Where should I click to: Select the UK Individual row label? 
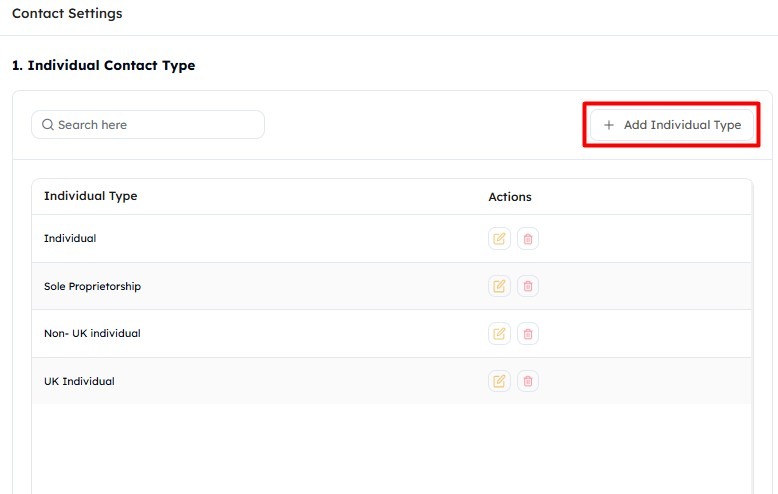79,381
